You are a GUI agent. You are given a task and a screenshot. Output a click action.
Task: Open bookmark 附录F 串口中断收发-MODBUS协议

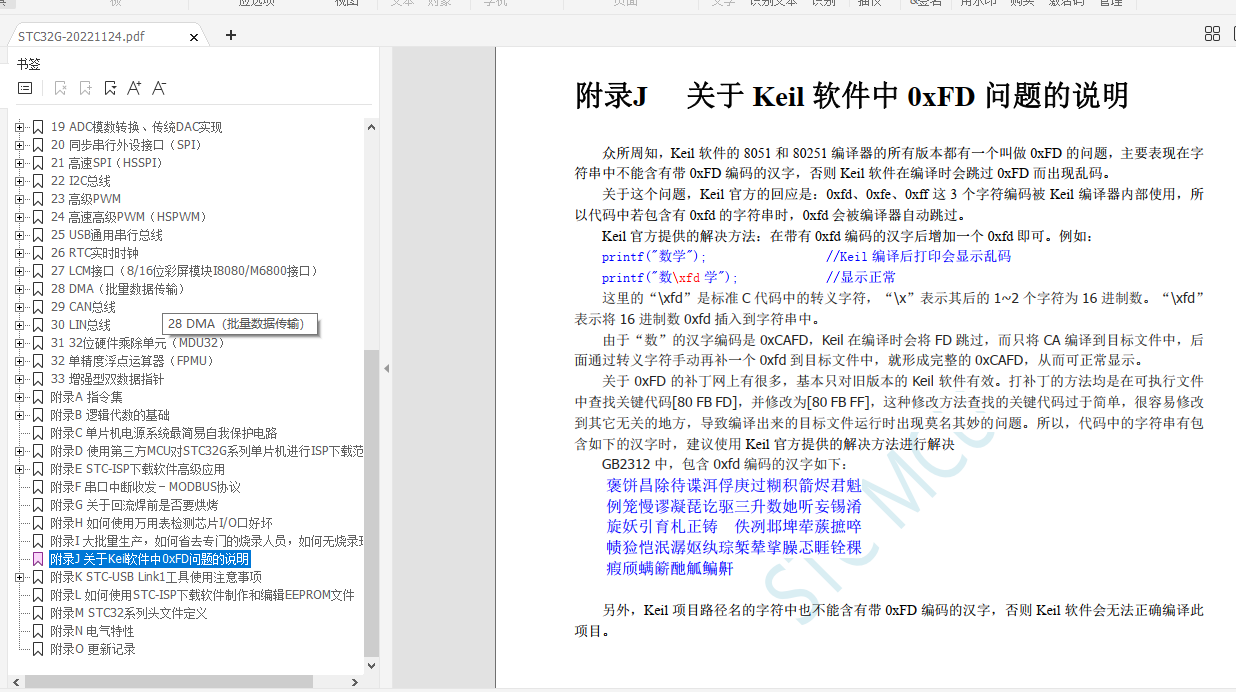point(145,487)
